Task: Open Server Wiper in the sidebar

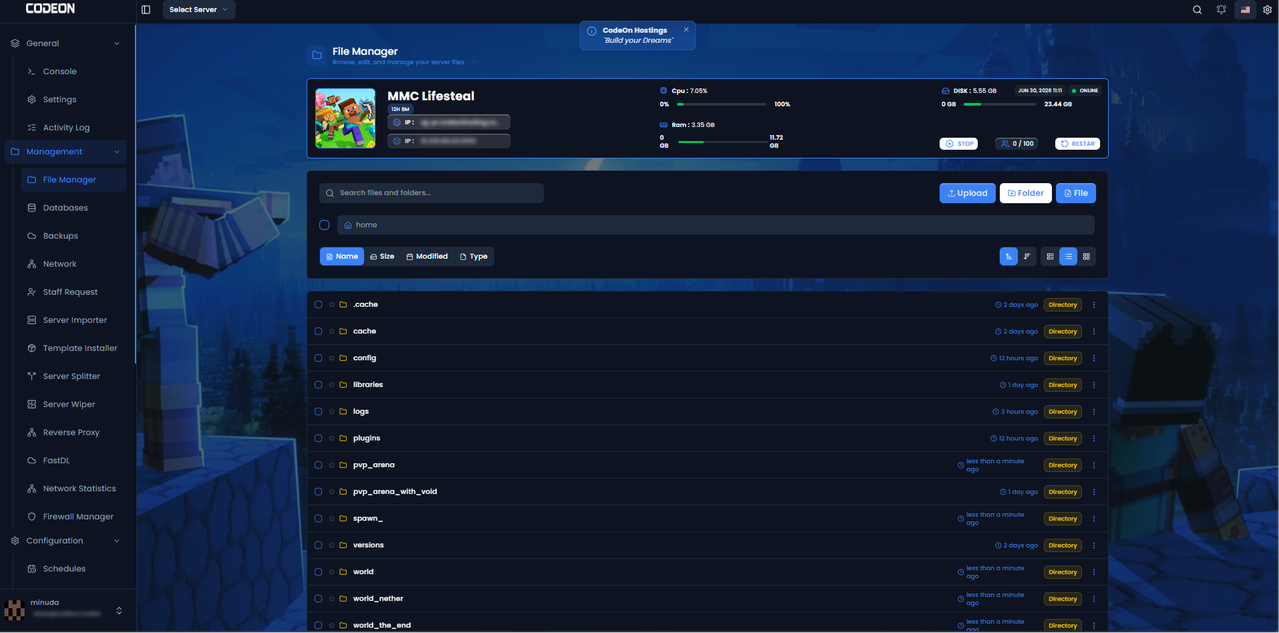Action: click(x=69, y=405)
